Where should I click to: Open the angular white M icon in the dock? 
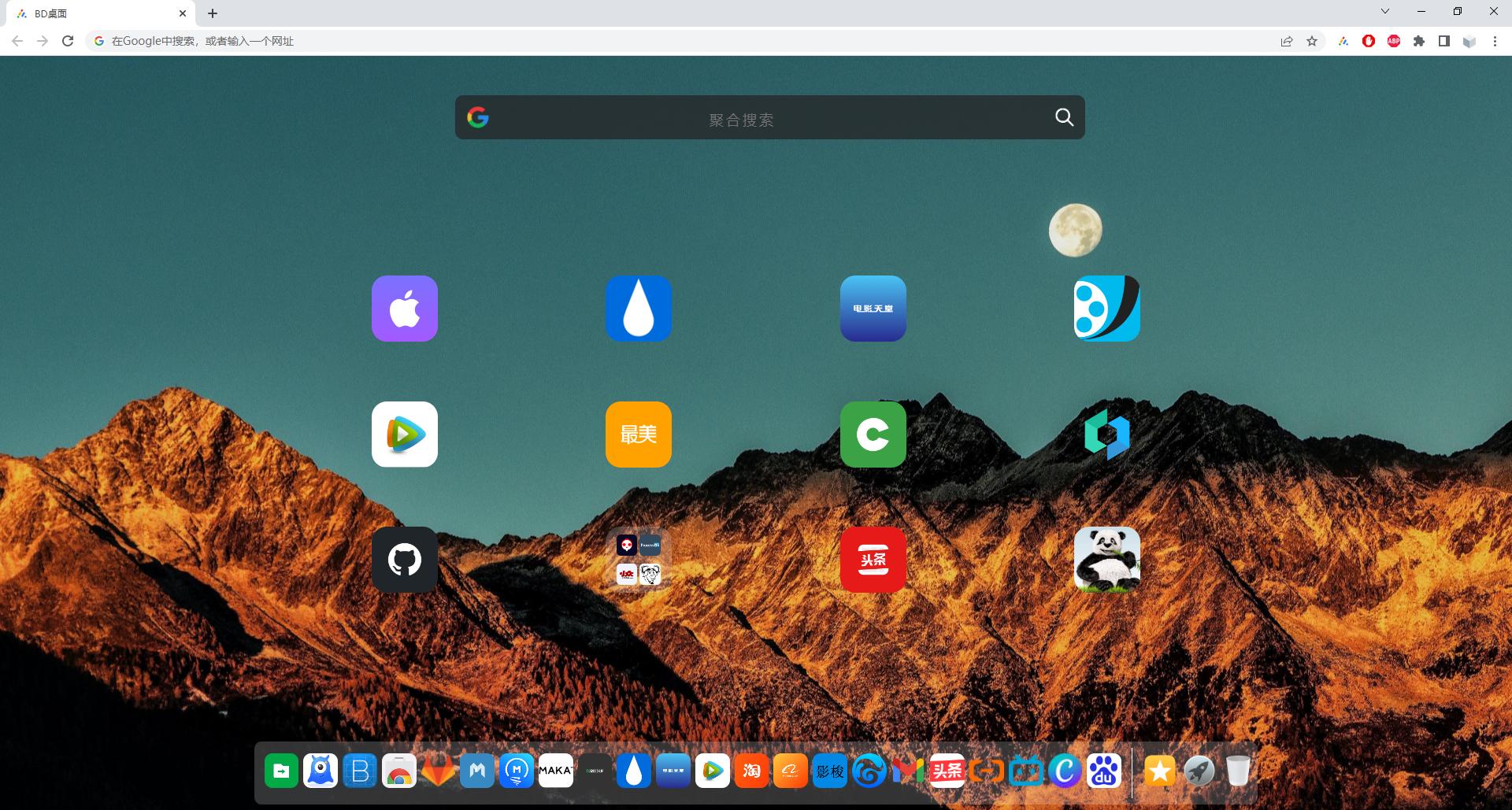pyautogui.click(x=477, y=771)
